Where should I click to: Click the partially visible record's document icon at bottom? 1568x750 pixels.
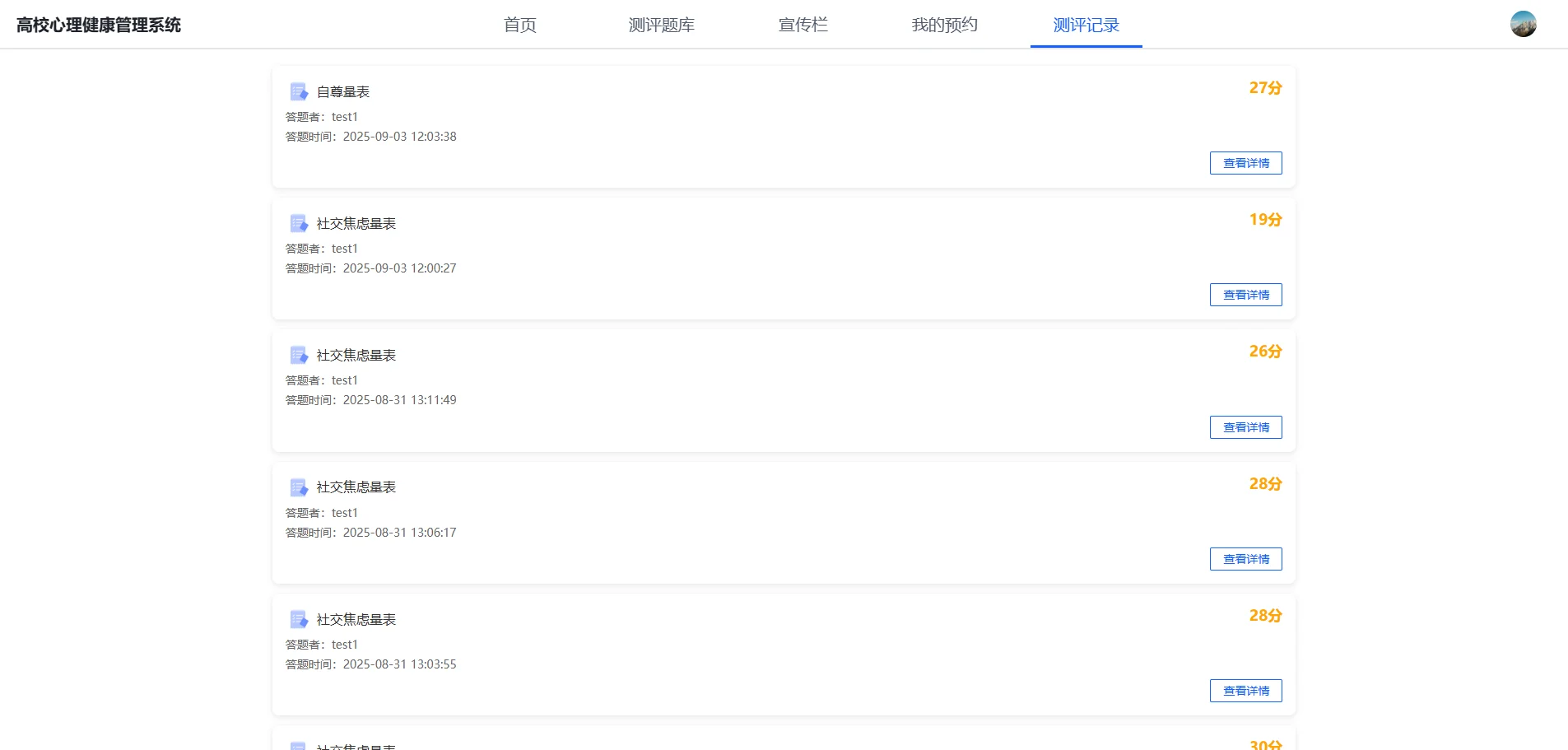pyautogui.click(x=297, y=744)
